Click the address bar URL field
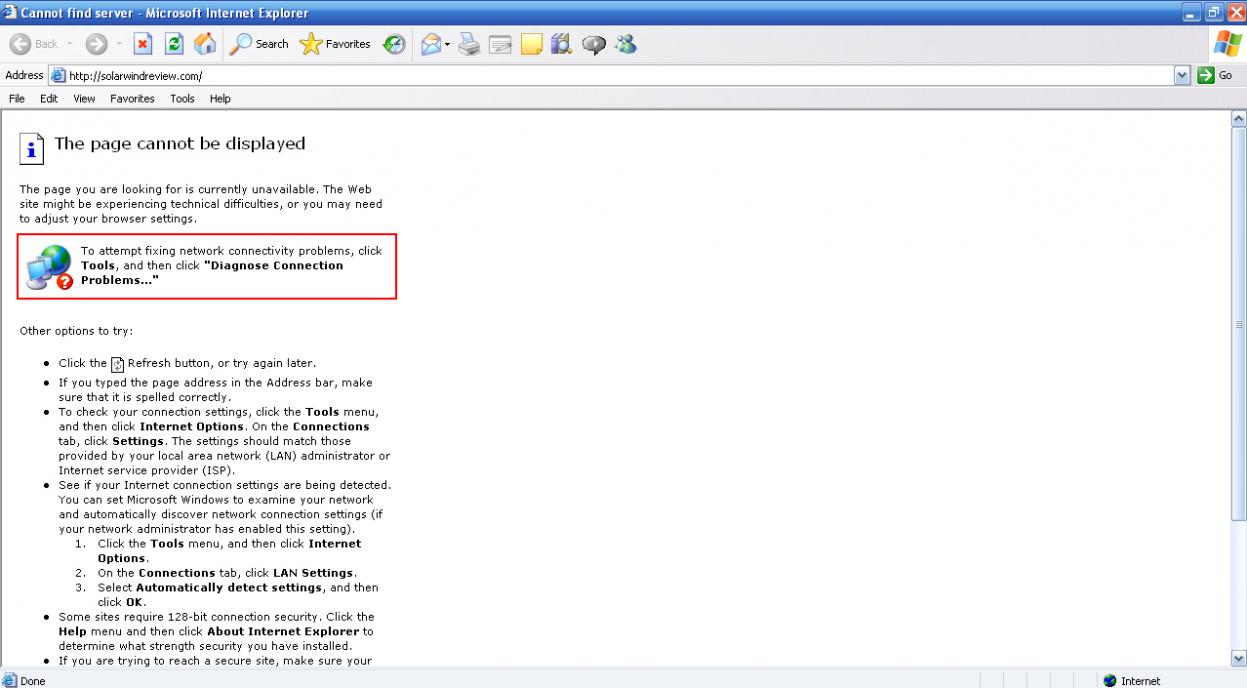Screen dimensions: 1247x688 (620, 75)
